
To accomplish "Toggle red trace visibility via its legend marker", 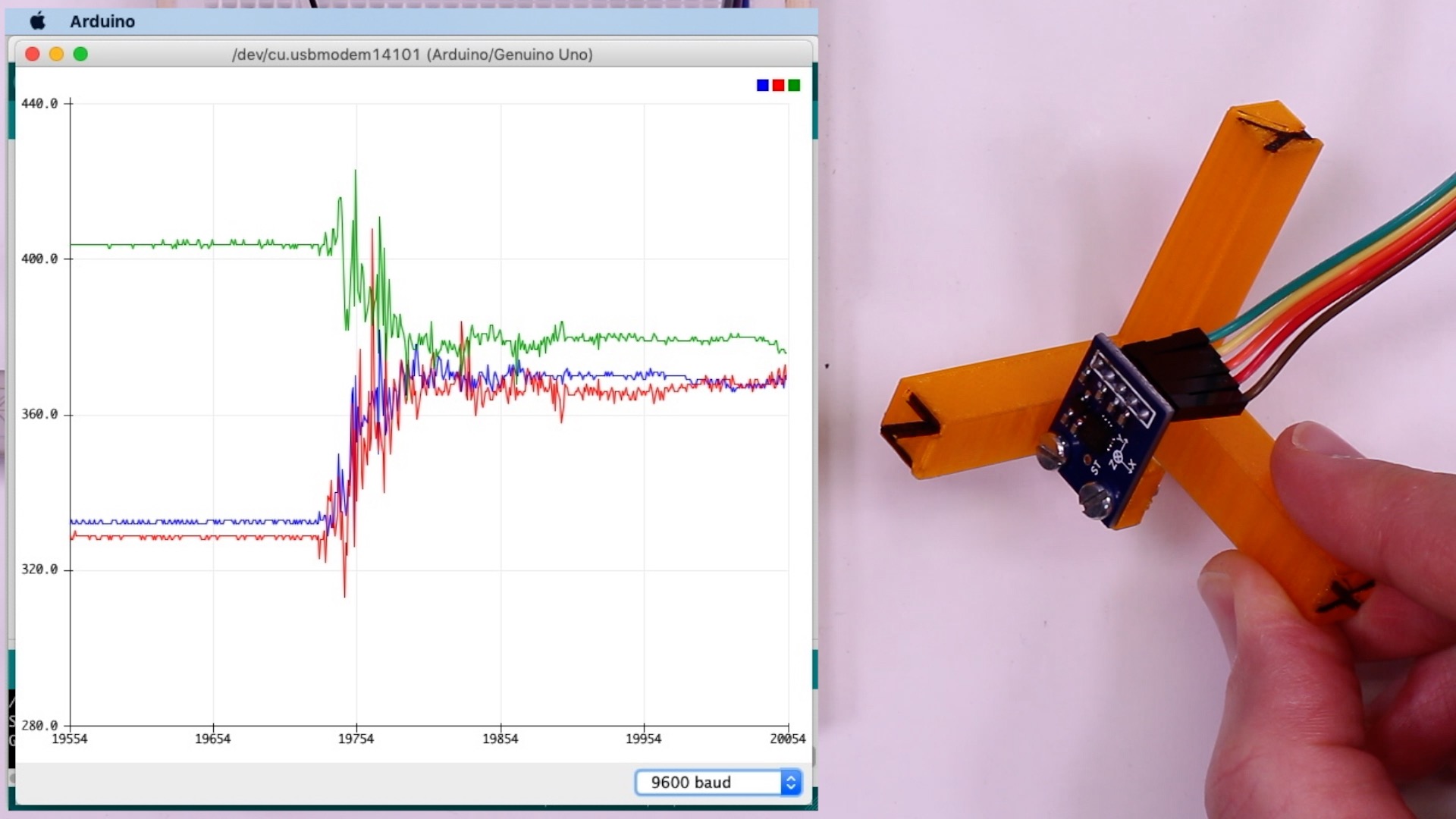I will (x=778, y=85).
